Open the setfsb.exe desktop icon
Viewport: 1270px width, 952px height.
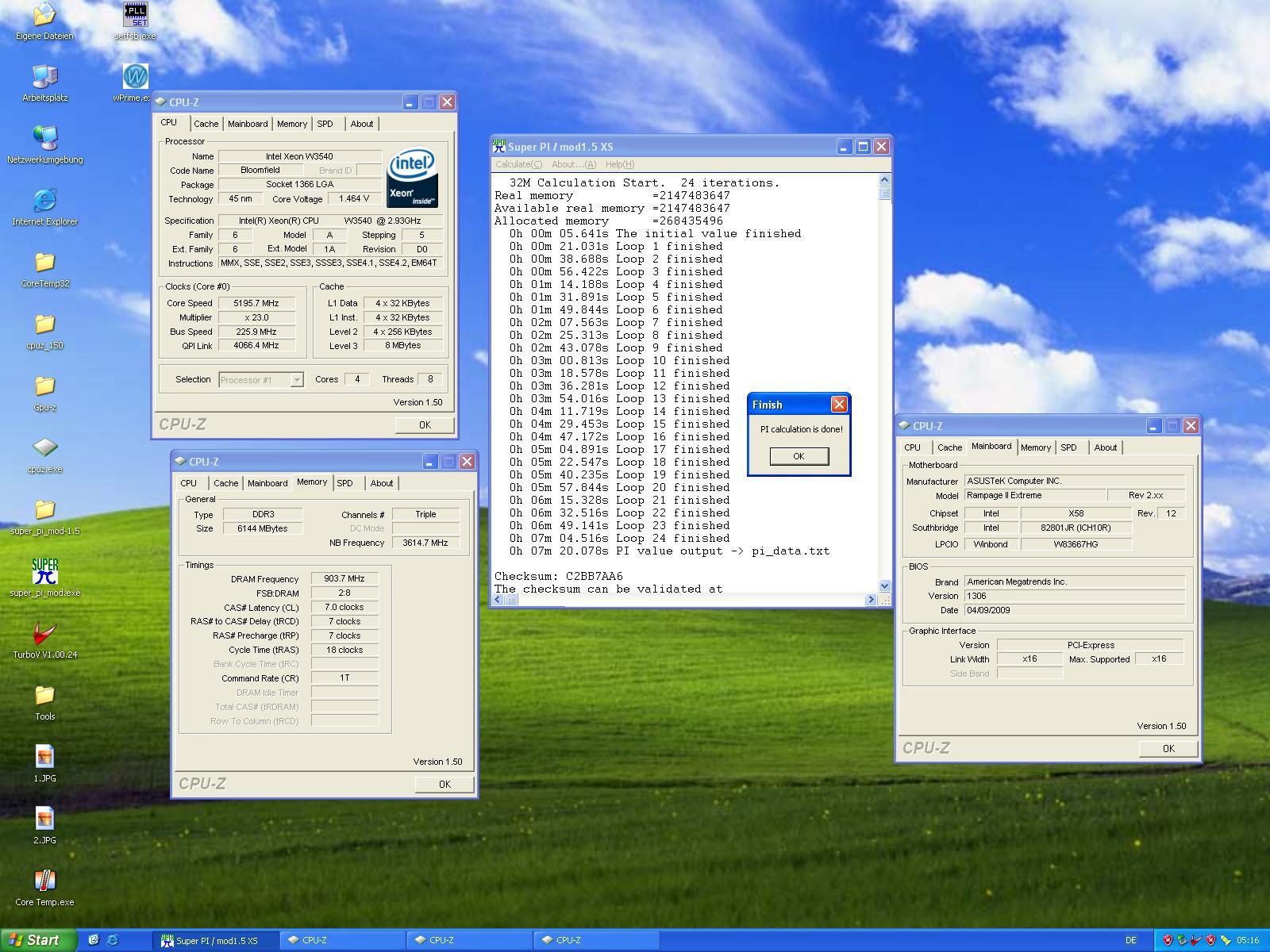coord(135,21)
